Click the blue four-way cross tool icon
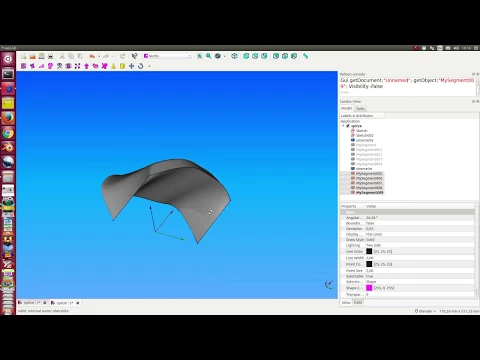The height and width of the screenshot is (360, 480). 131,66
